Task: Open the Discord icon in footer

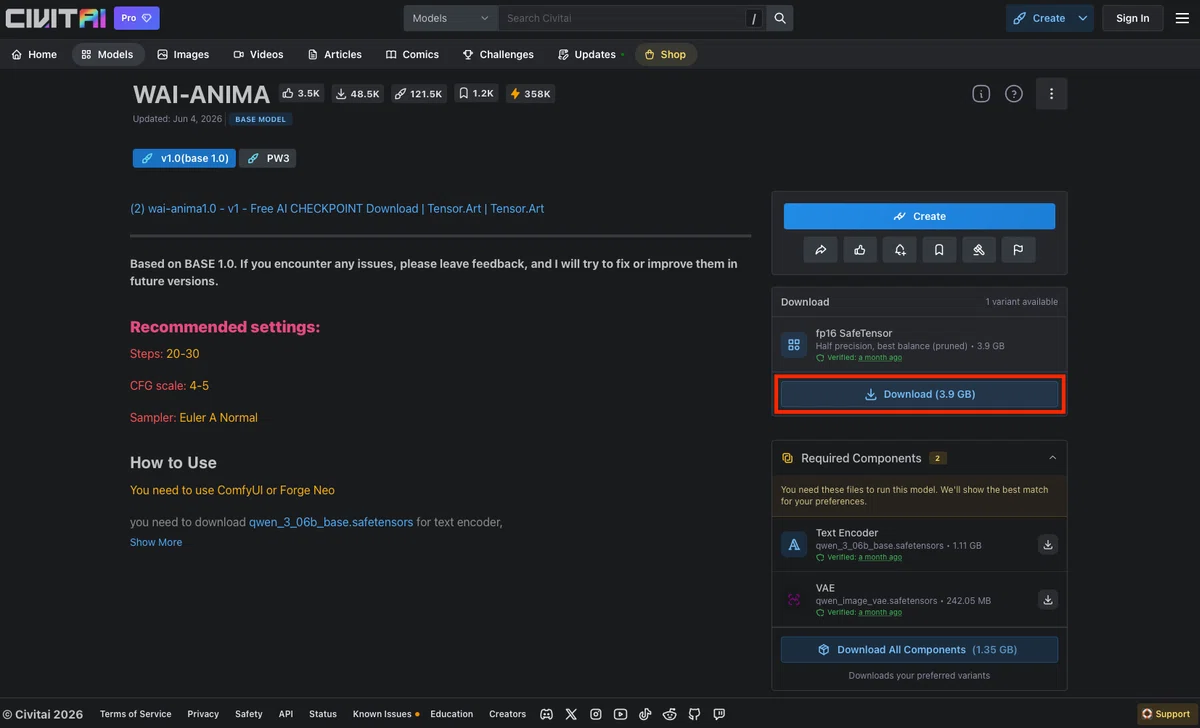Action: click(x=546, y=714)
